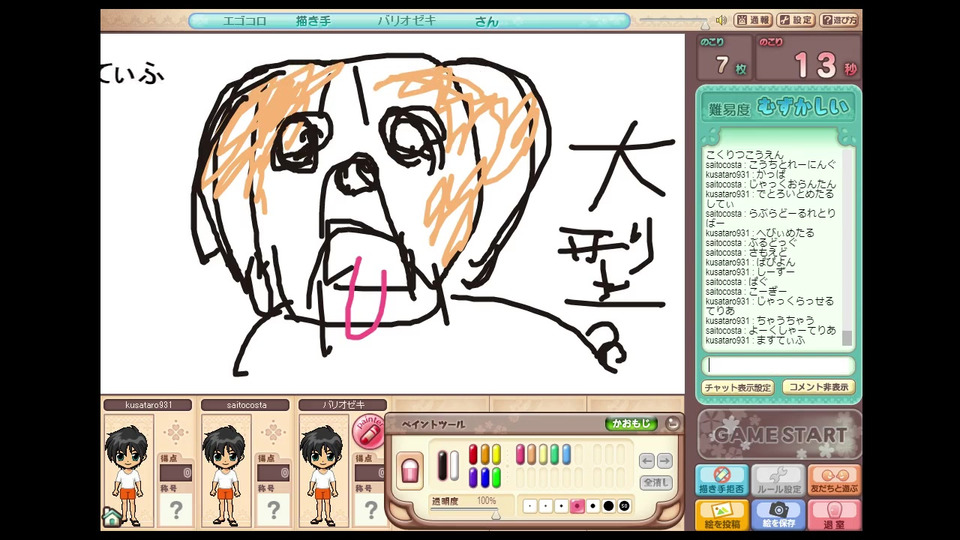Click into the chat text input field
960x540 pixels.
[x=778, y=366]
